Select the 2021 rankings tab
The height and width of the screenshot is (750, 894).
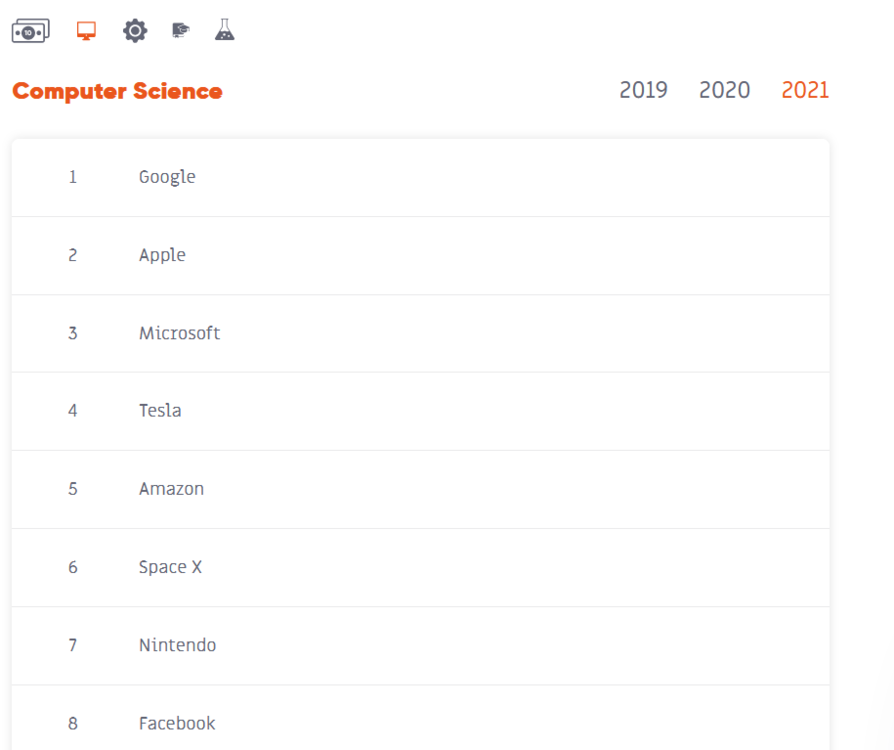805,90
